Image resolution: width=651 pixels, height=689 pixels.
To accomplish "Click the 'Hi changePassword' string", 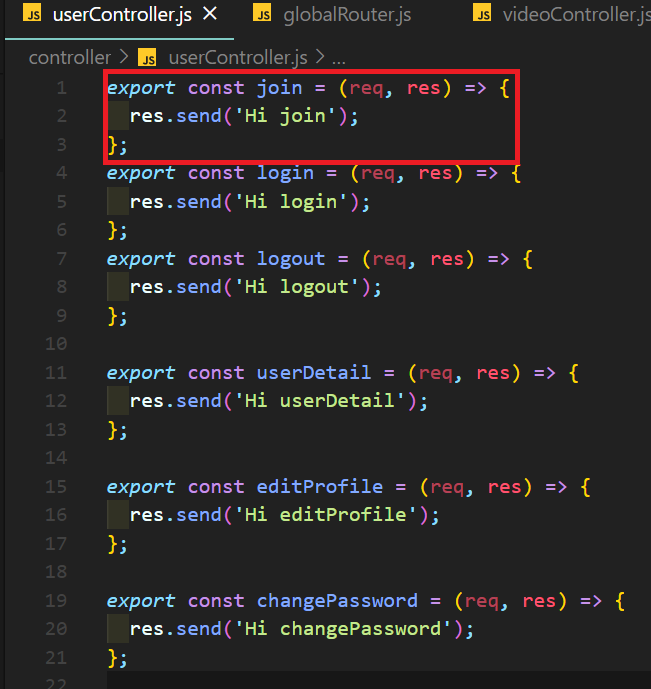I will pyautogui.click(x=343, y=629).
